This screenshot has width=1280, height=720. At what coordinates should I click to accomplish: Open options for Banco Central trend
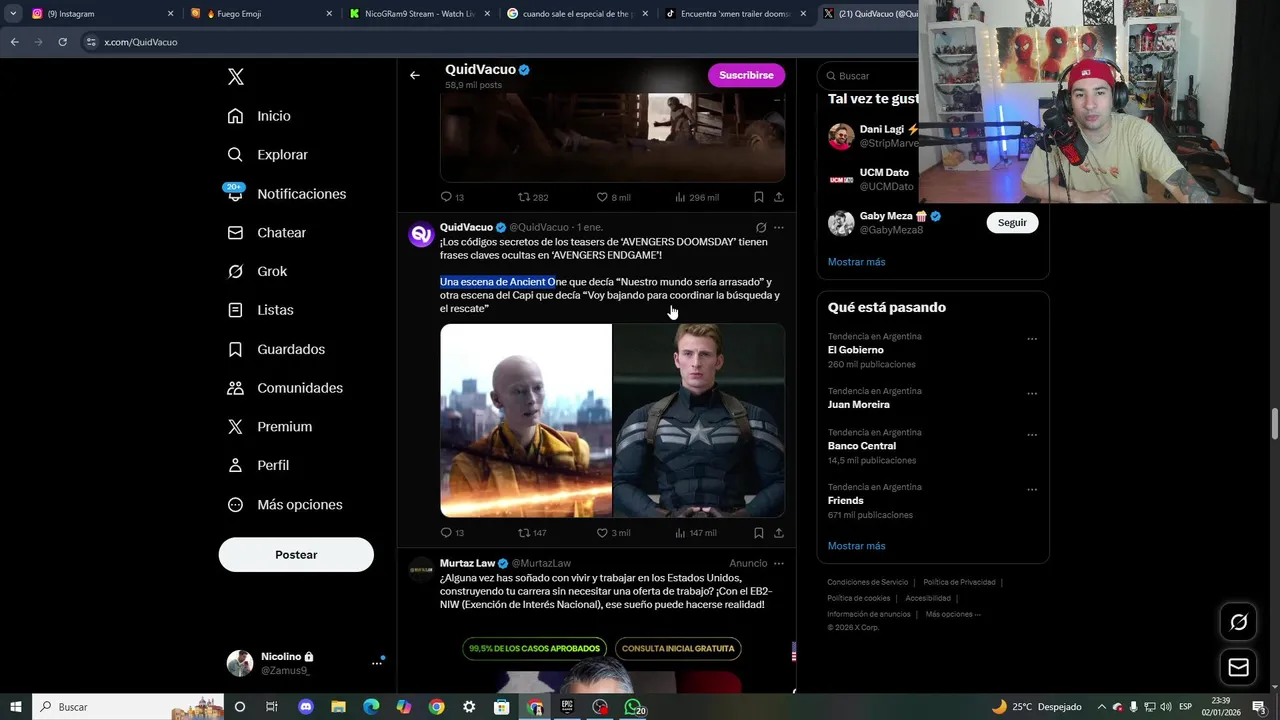pyautogui.click(x=1032, y=435)
